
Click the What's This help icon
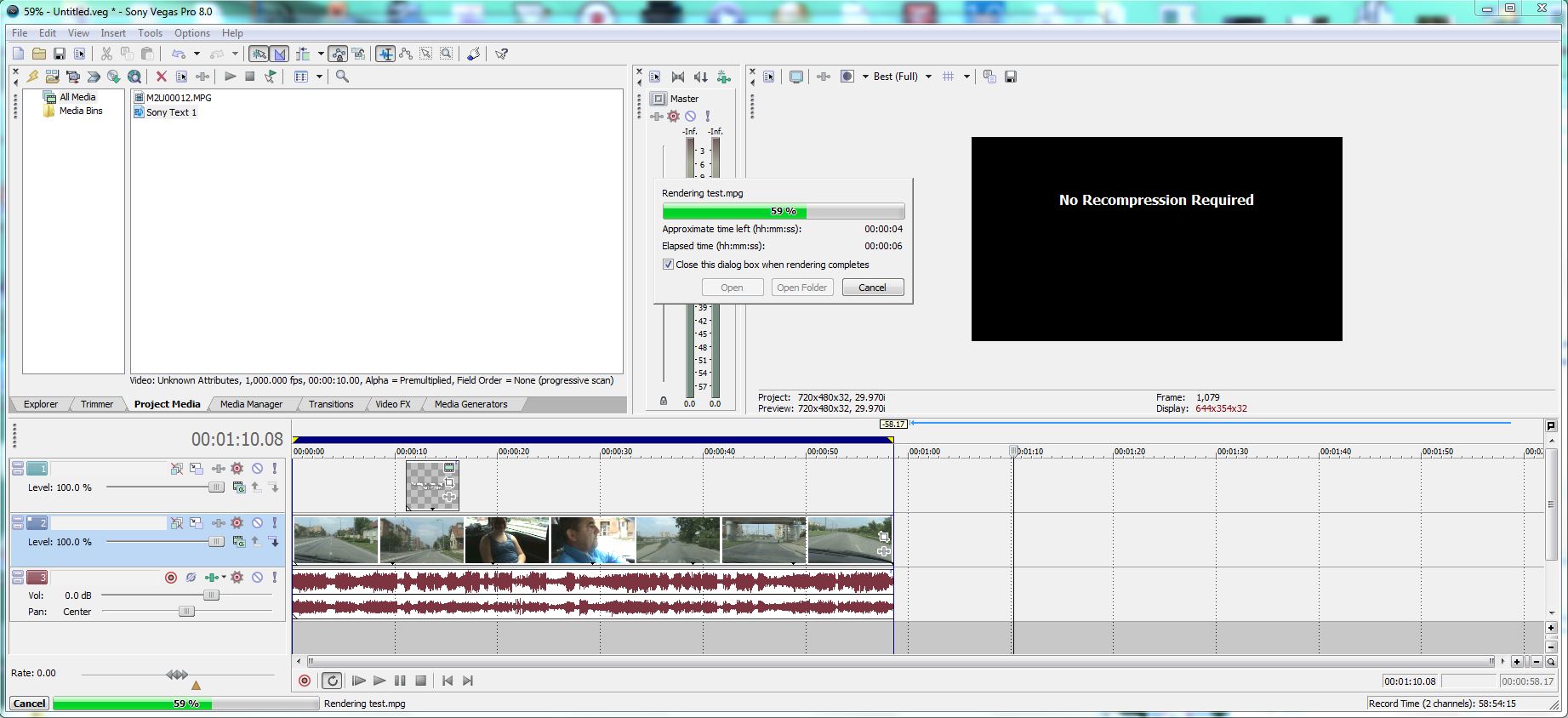click(502, 54)
